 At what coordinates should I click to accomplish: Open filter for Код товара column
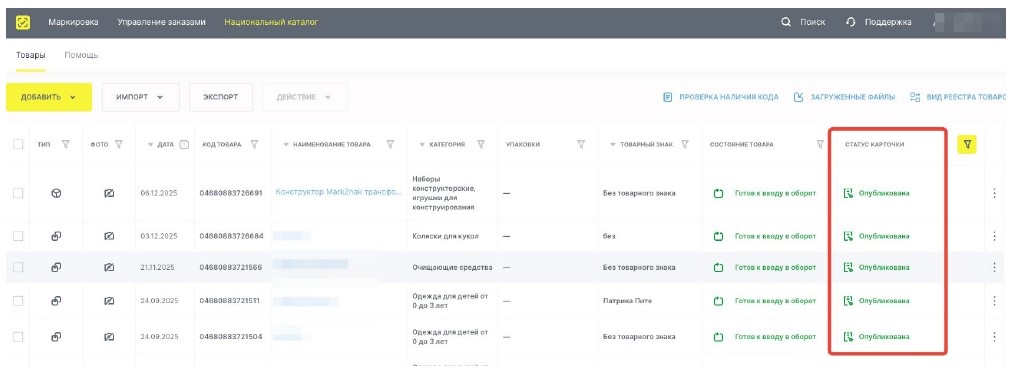coord(255,144)
